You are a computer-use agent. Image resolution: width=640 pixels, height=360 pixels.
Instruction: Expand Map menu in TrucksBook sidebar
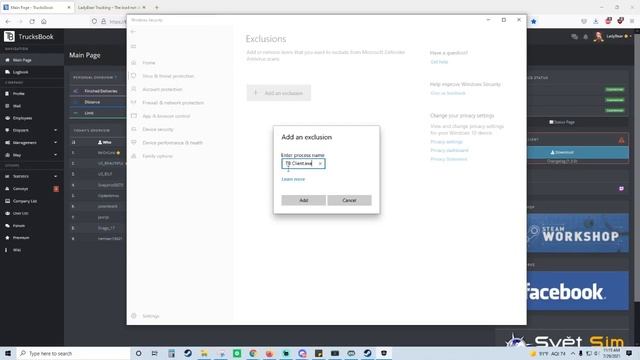tap(32, 155)
